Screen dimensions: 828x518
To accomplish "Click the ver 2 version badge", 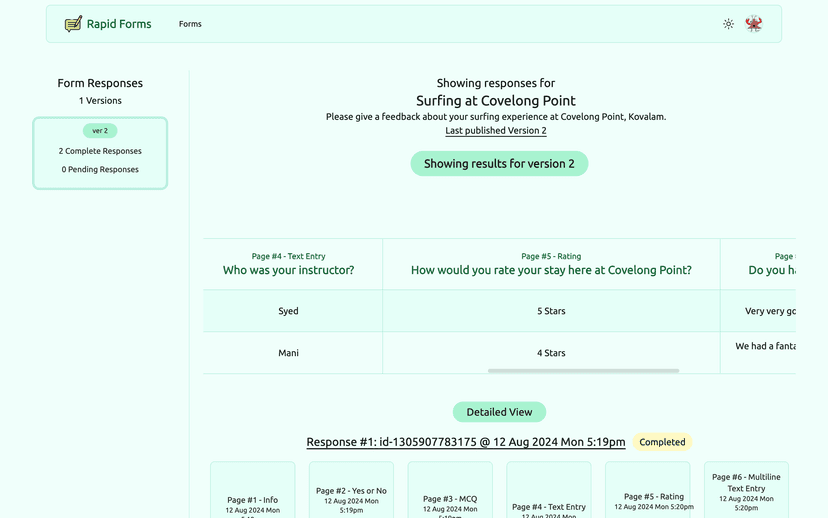I will click(x=100, y=131).
